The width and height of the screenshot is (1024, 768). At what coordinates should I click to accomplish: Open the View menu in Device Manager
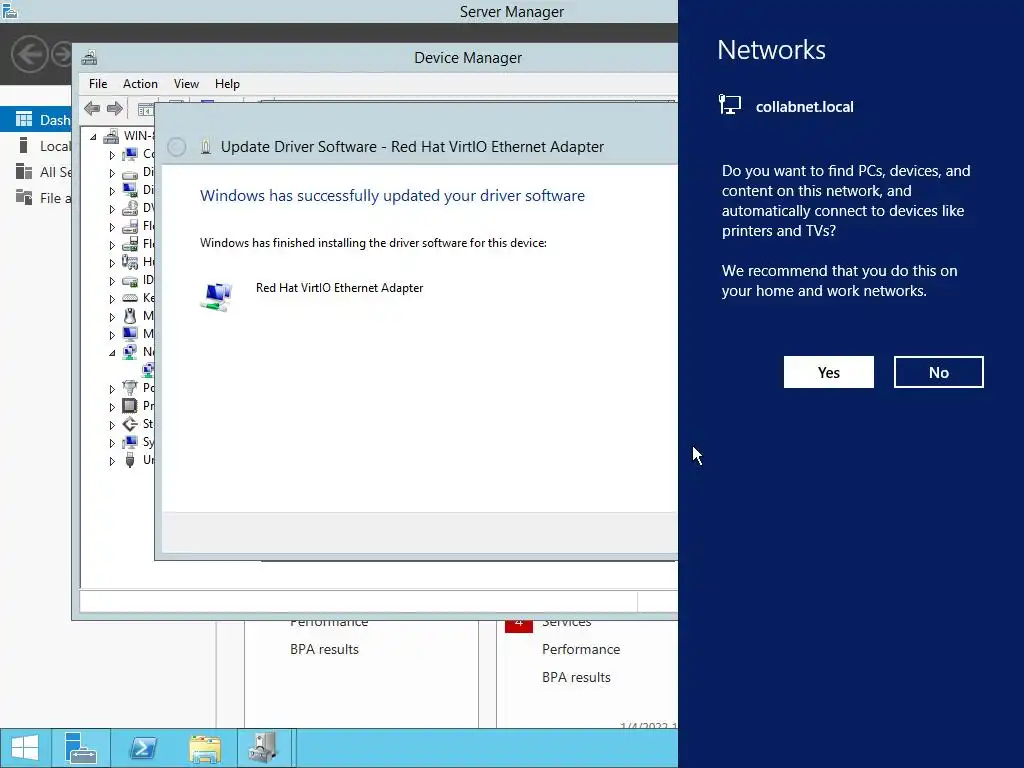click(186, 84)
